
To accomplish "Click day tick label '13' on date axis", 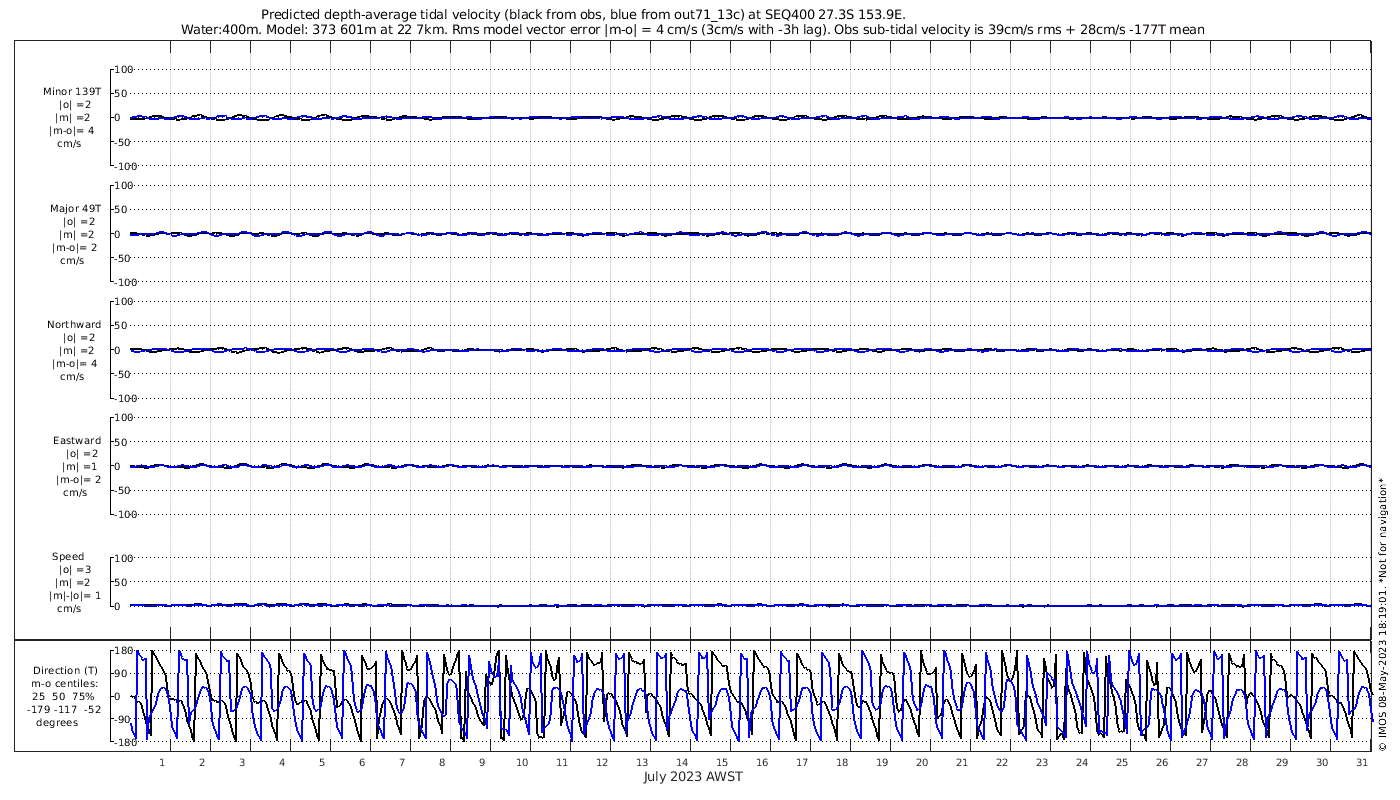I will [x=642, y=762].
